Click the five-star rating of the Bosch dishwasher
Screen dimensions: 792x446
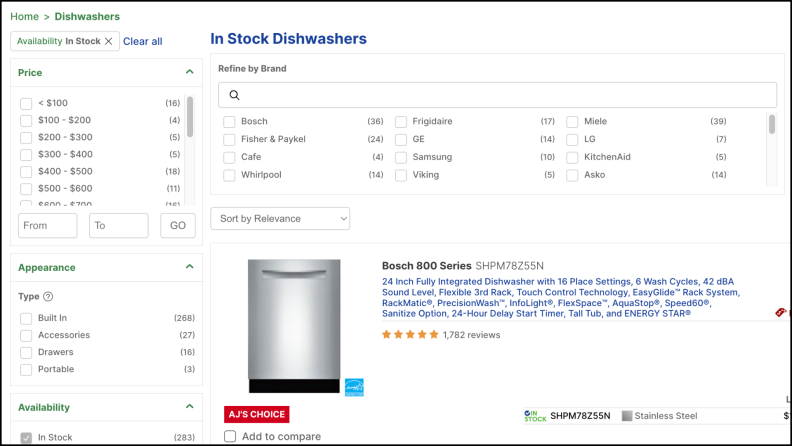pyautogui.click(x=410, y=334)
